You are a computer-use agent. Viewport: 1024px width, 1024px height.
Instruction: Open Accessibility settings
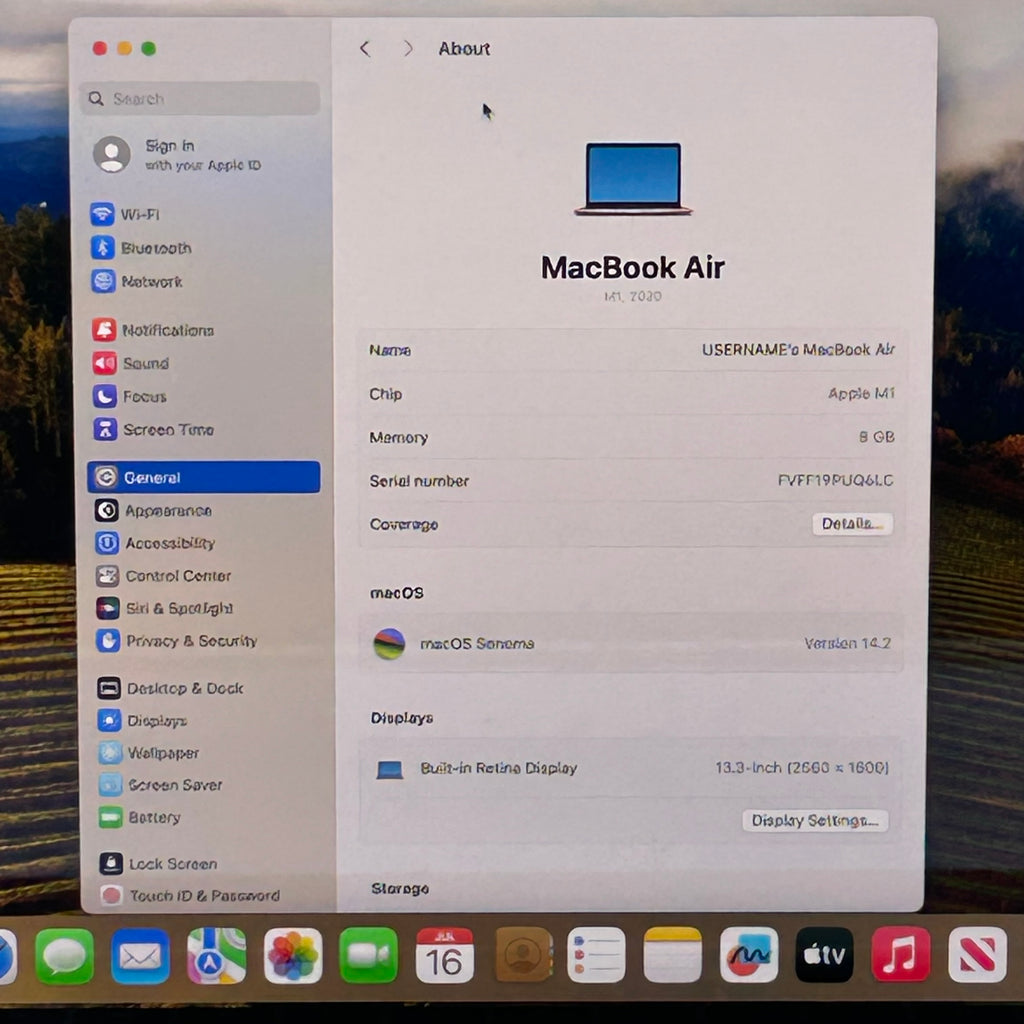[x=155, y=543]
